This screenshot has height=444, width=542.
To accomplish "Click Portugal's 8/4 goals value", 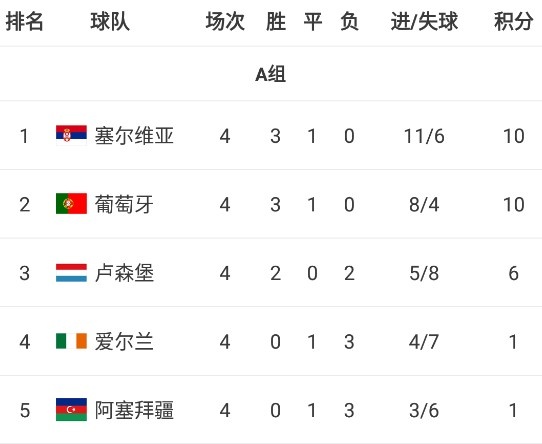I will (x=424, y=204).
